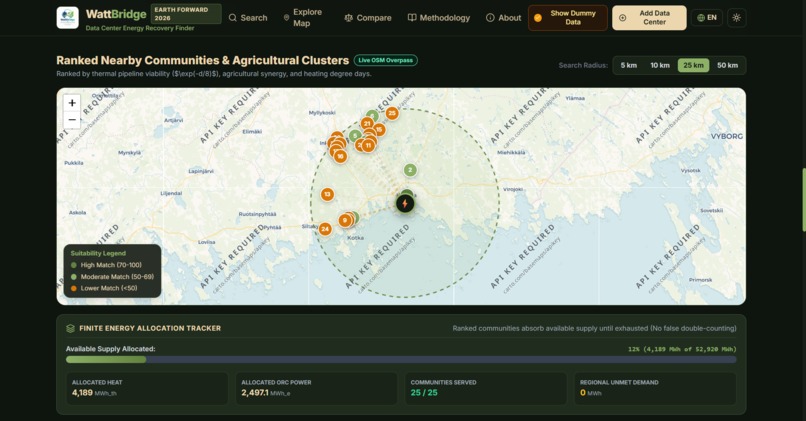Click the Finite Energy Allocation Tracker heading
Image resolution: width=806 pixels, height=421 pixels.
pyautogui.click(x=150, y=328)
